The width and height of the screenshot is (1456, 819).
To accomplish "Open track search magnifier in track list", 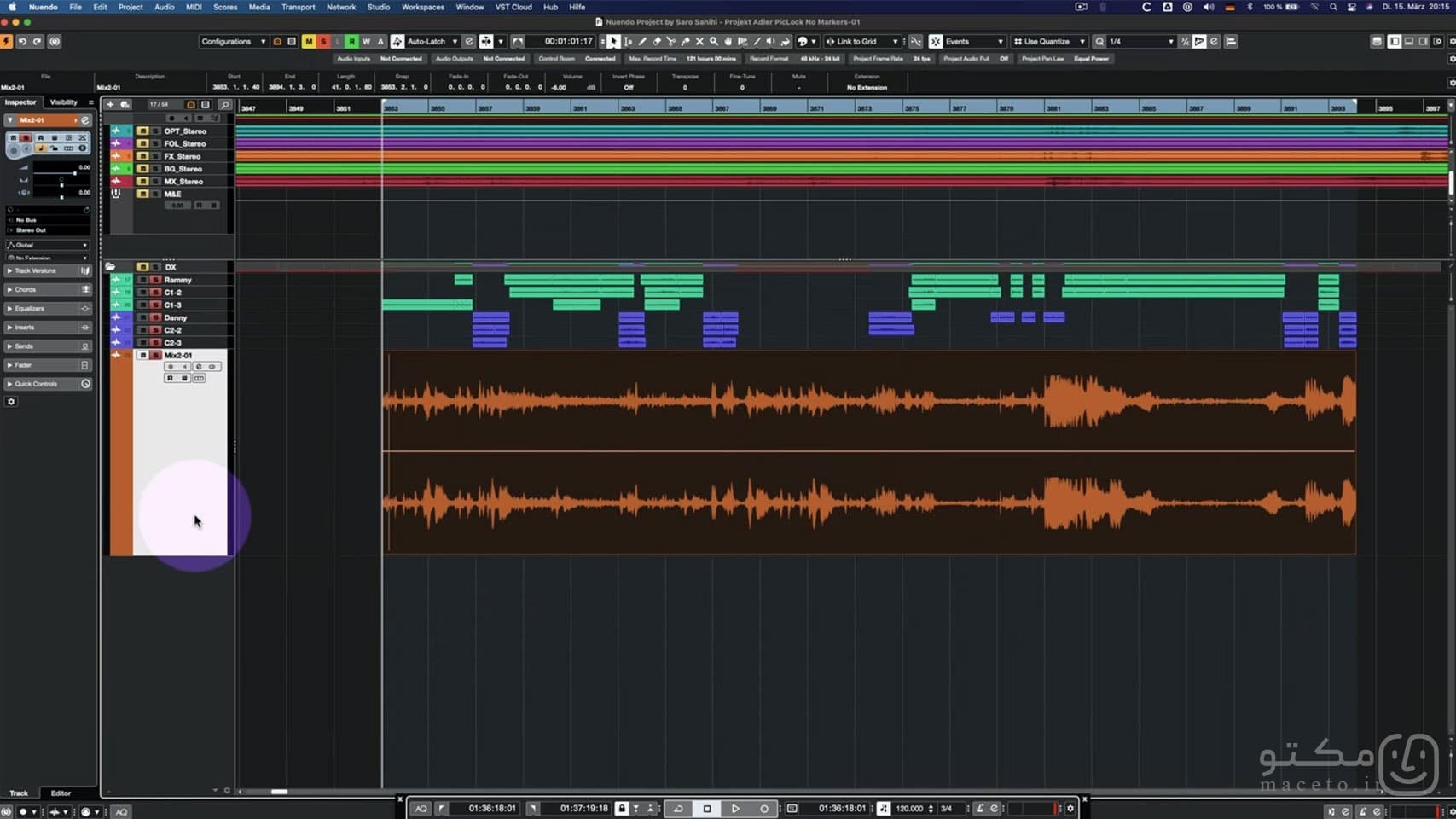I will (225, 105).
